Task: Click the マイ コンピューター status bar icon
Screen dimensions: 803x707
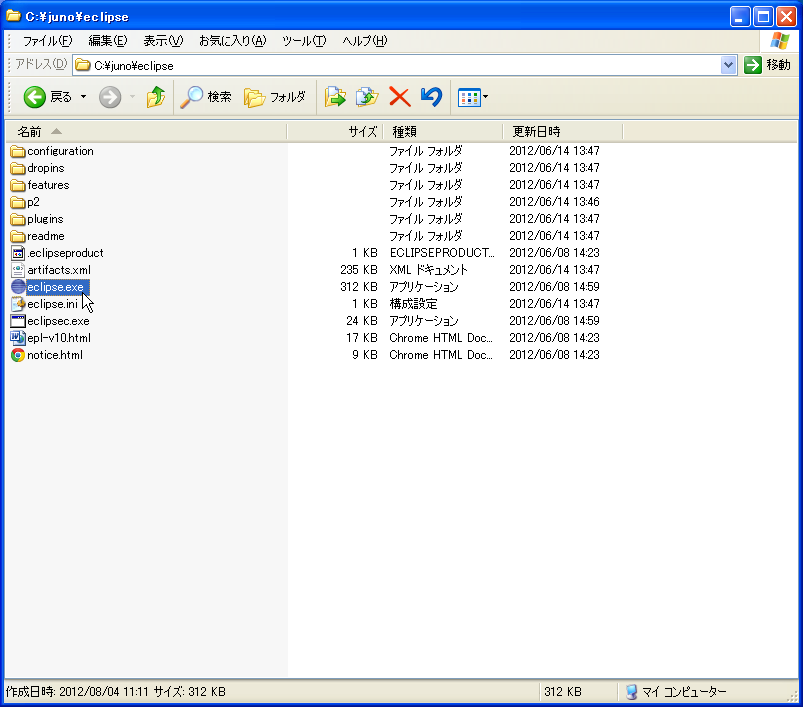Action: 631,692
